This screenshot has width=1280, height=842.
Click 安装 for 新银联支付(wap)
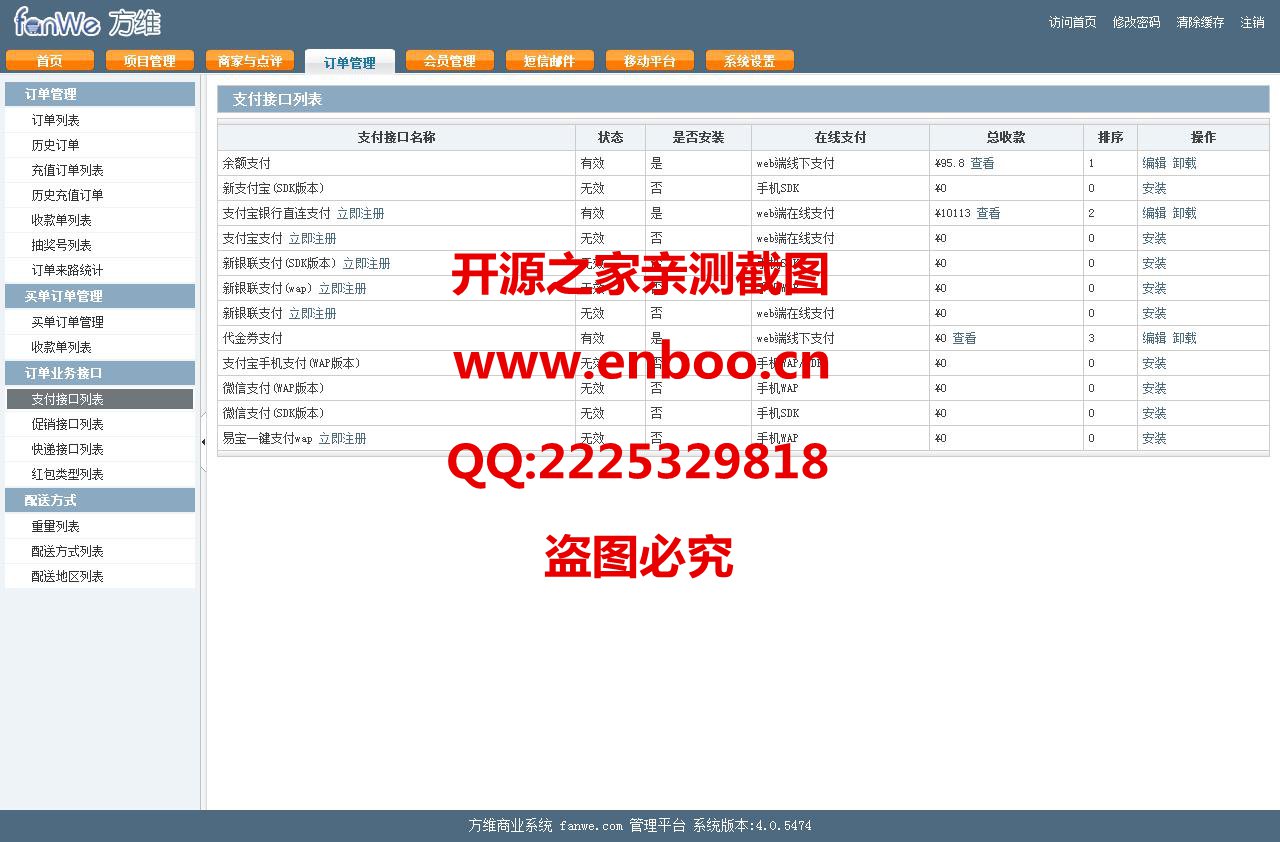pyautogui.click(x=1154, y=288)
